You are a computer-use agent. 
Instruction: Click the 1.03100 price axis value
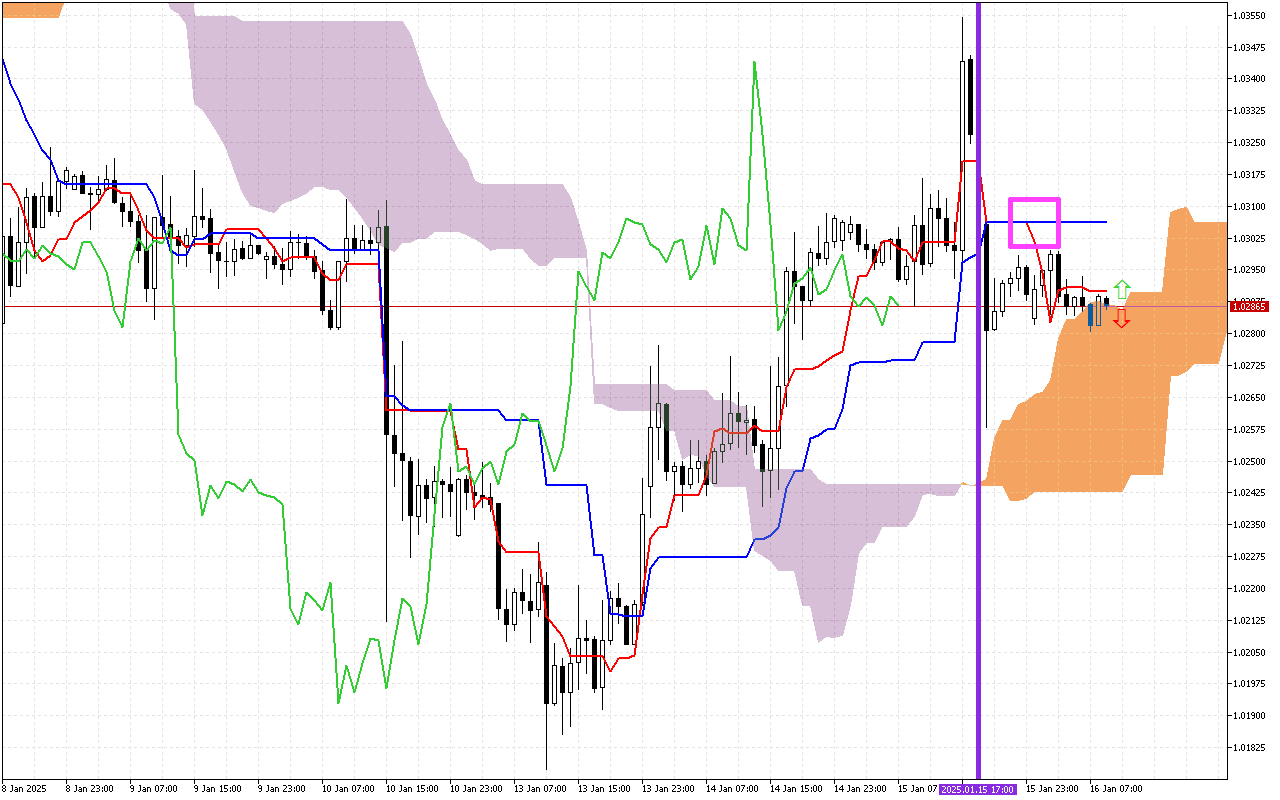pyautogui.click(x=1250, y=207)
